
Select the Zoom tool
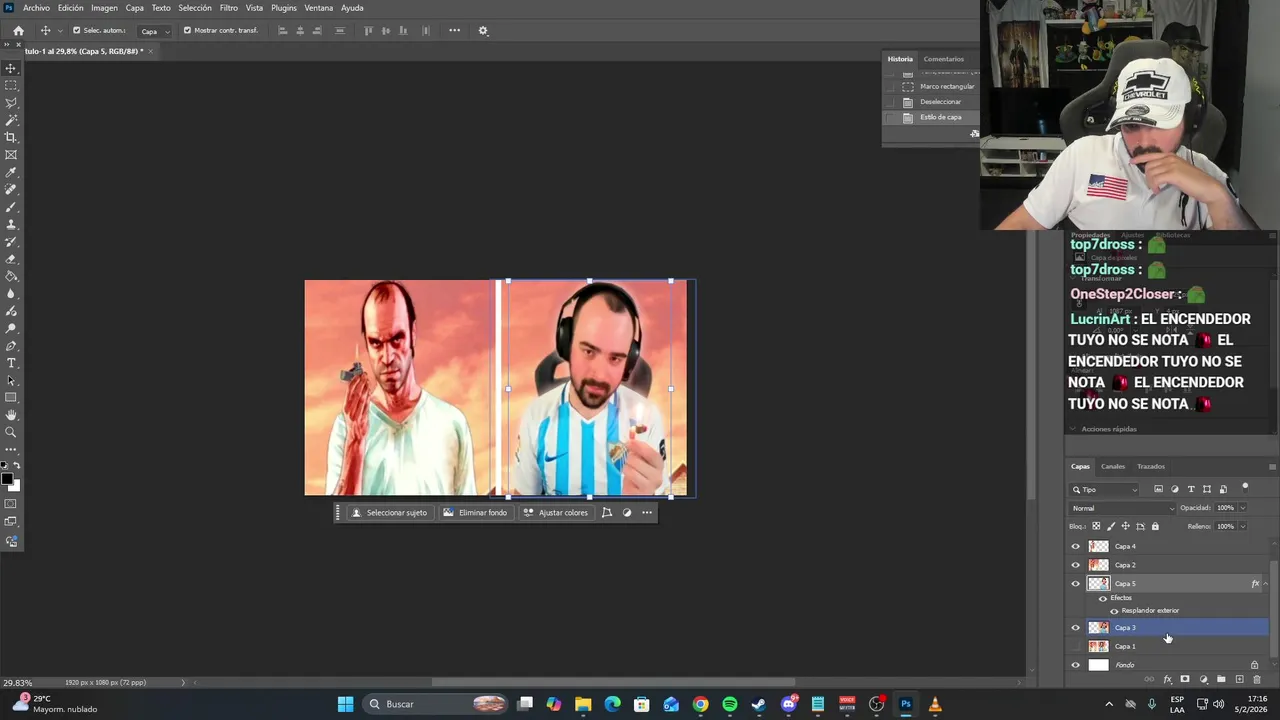click(x=11, y=432)
